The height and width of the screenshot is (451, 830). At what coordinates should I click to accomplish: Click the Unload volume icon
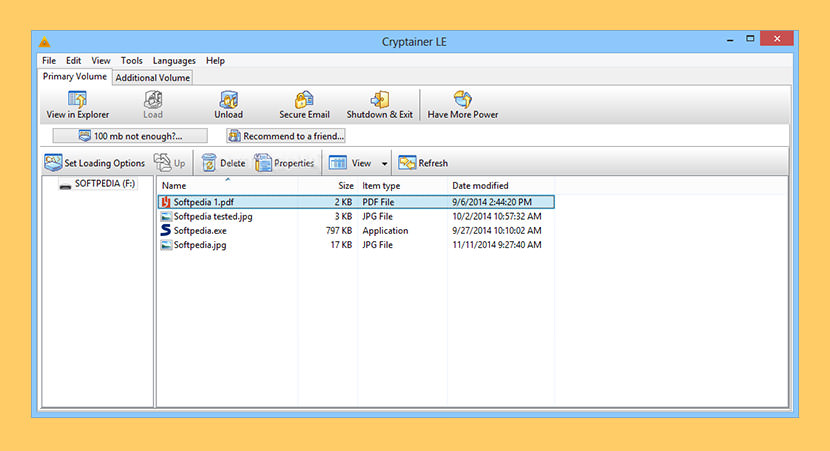(229, 99)
